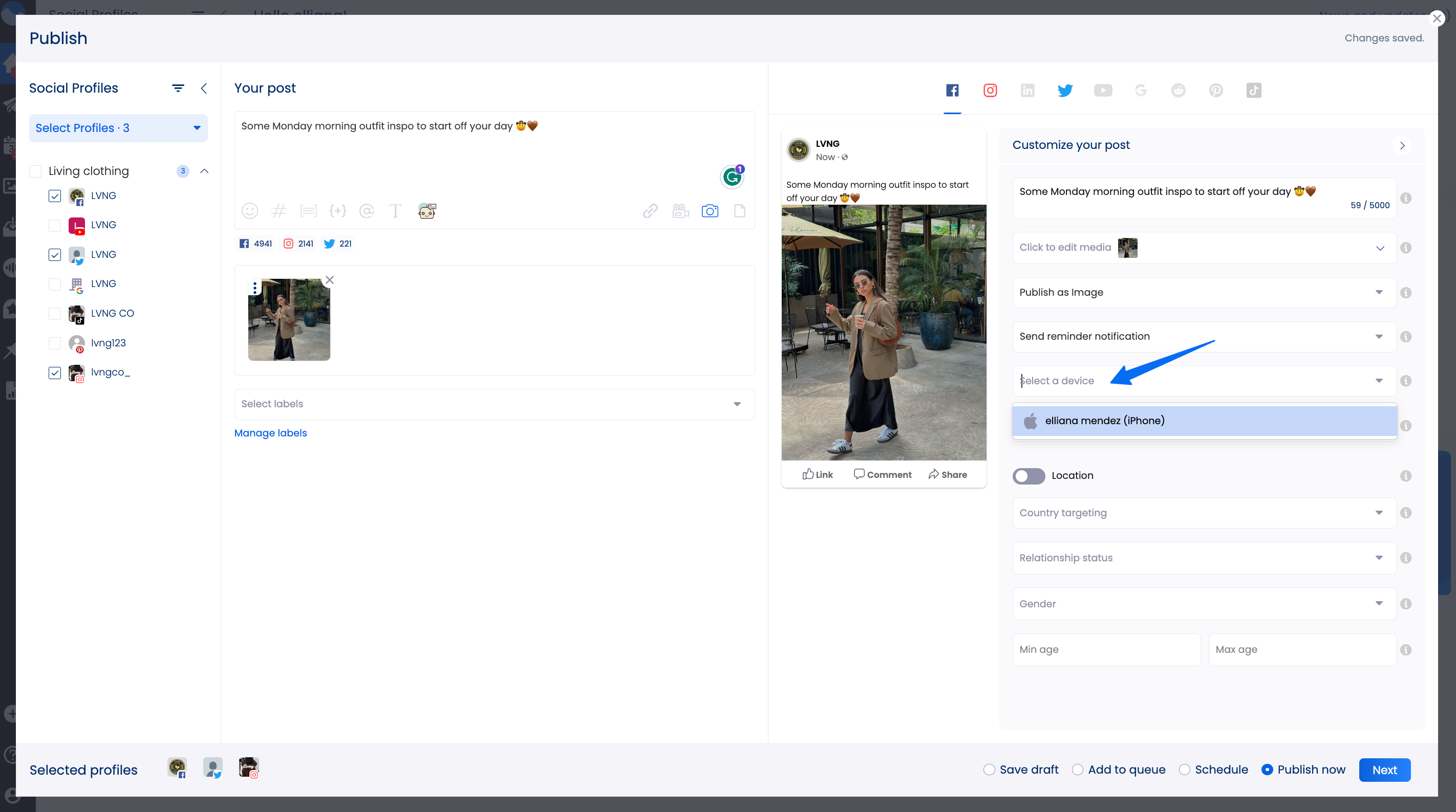Open the Select a device dropdown
Screen dimensions: 1456x812
coord(1205,381)
